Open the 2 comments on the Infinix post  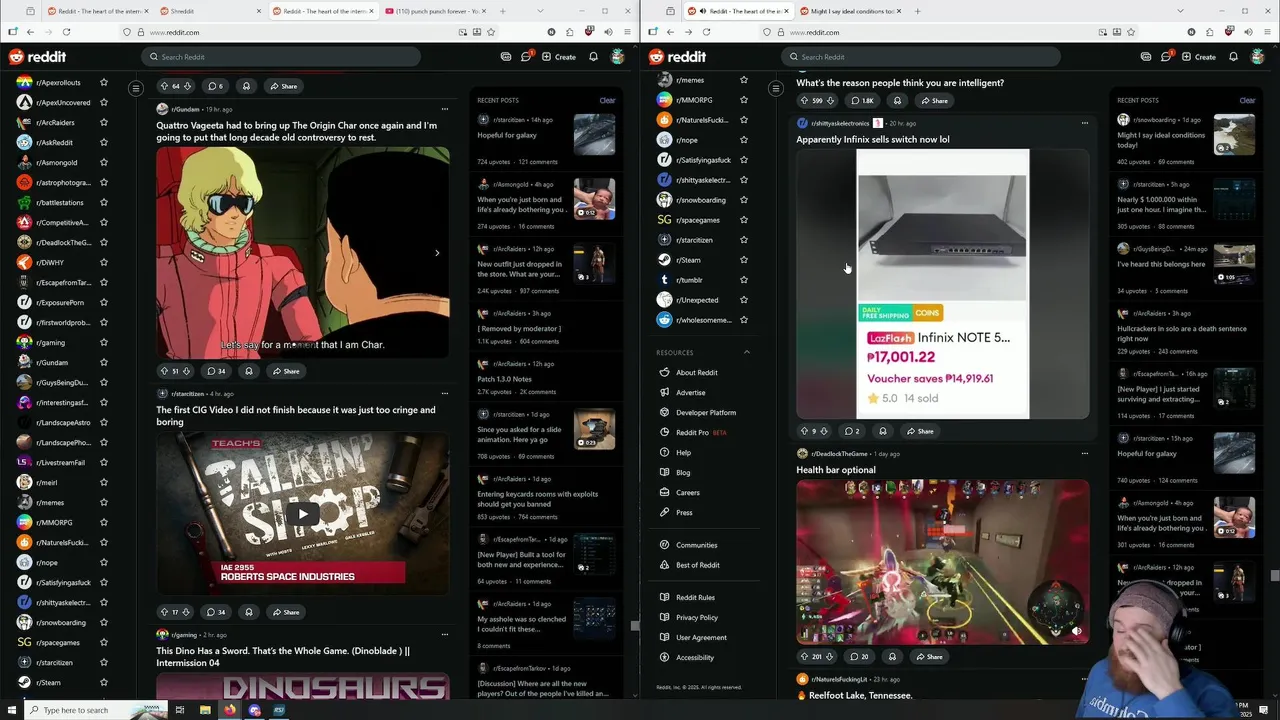852,431
